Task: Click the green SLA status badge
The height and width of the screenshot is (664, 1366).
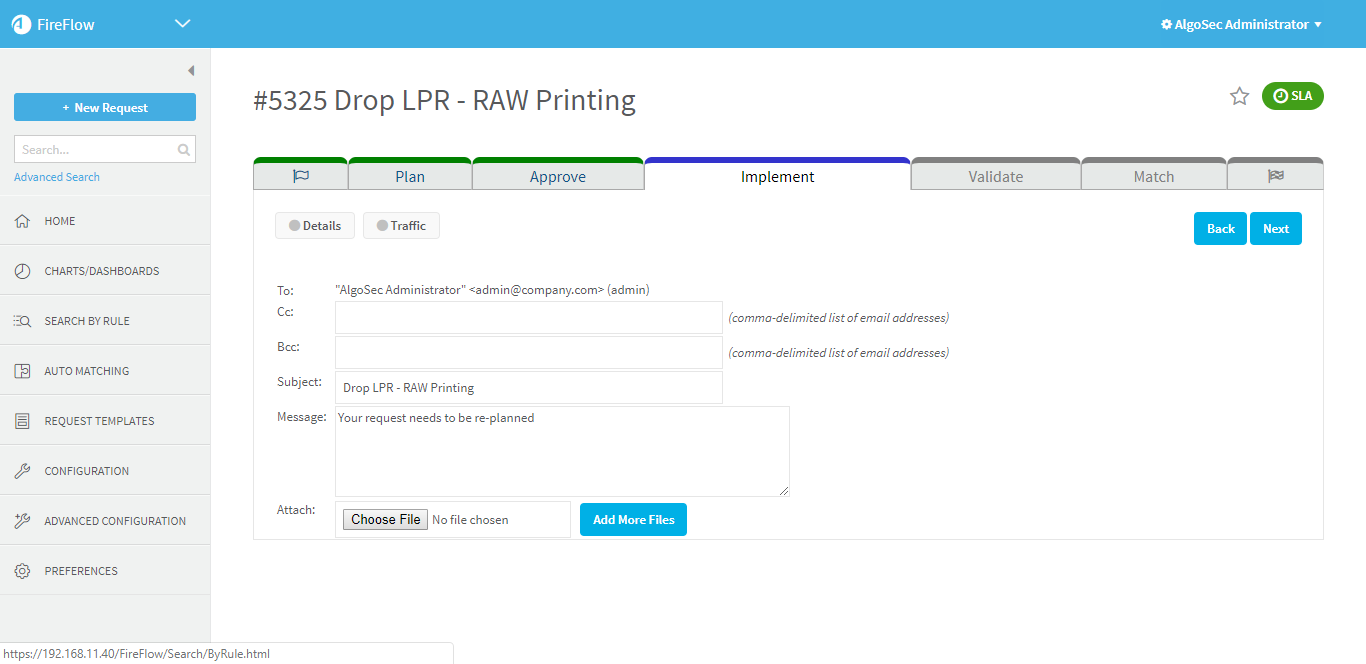Action: tap(1292, 96)
